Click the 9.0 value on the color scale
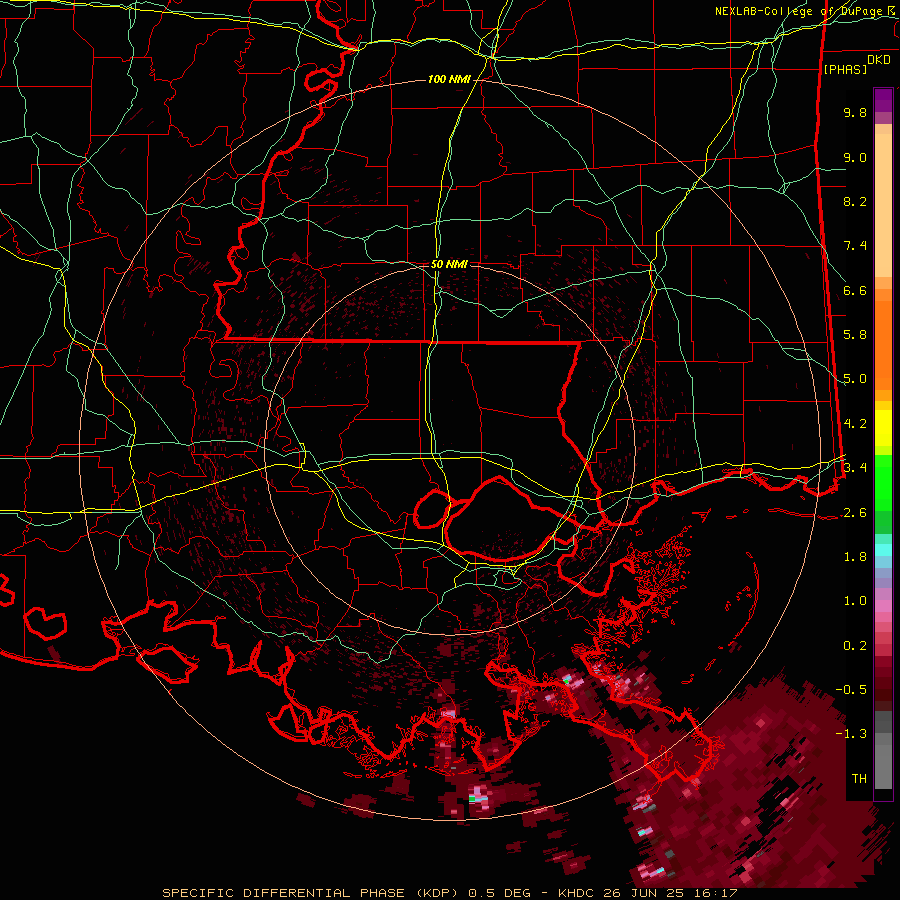 [x=855, y=157]
